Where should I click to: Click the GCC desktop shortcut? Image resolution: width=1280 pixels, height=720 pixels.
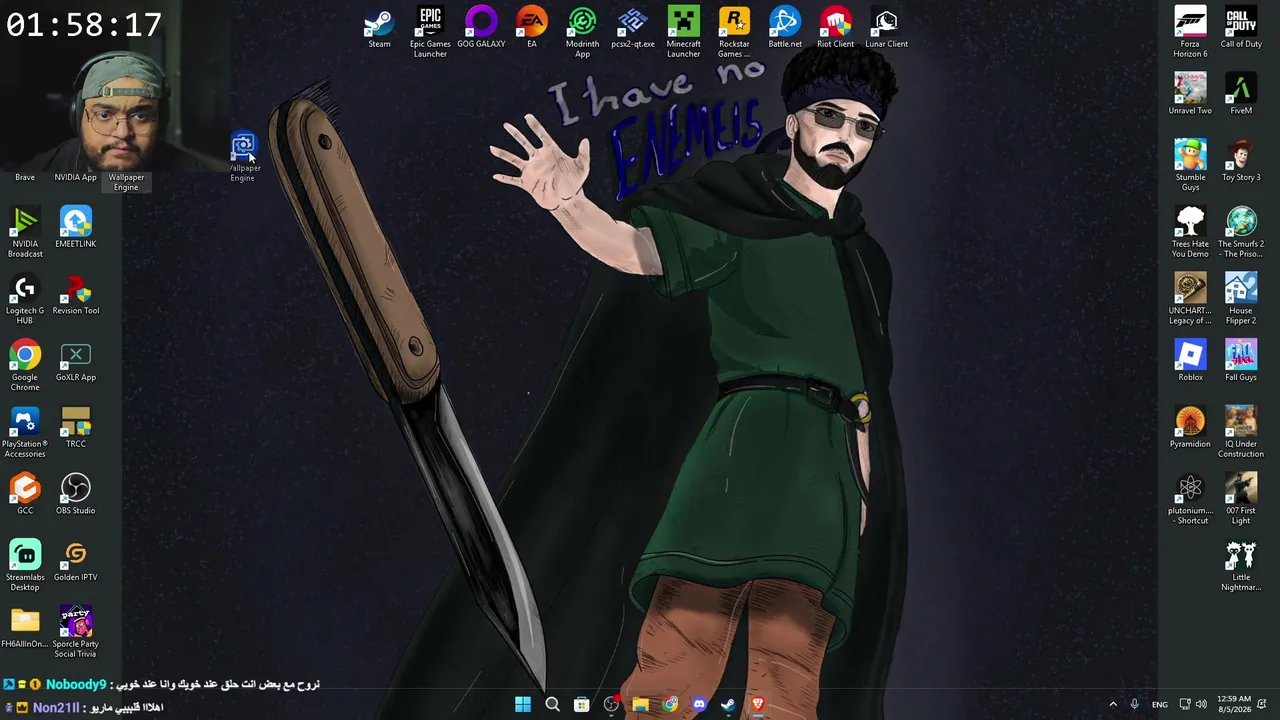25,495
